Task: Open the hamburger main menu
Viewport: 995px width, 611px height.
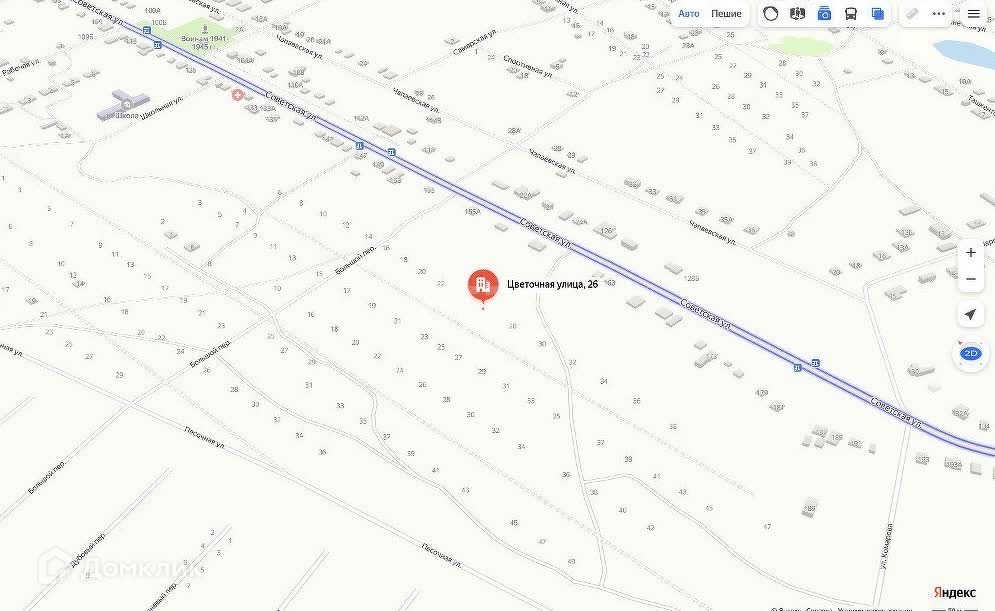Action: [x=973, y=13]
